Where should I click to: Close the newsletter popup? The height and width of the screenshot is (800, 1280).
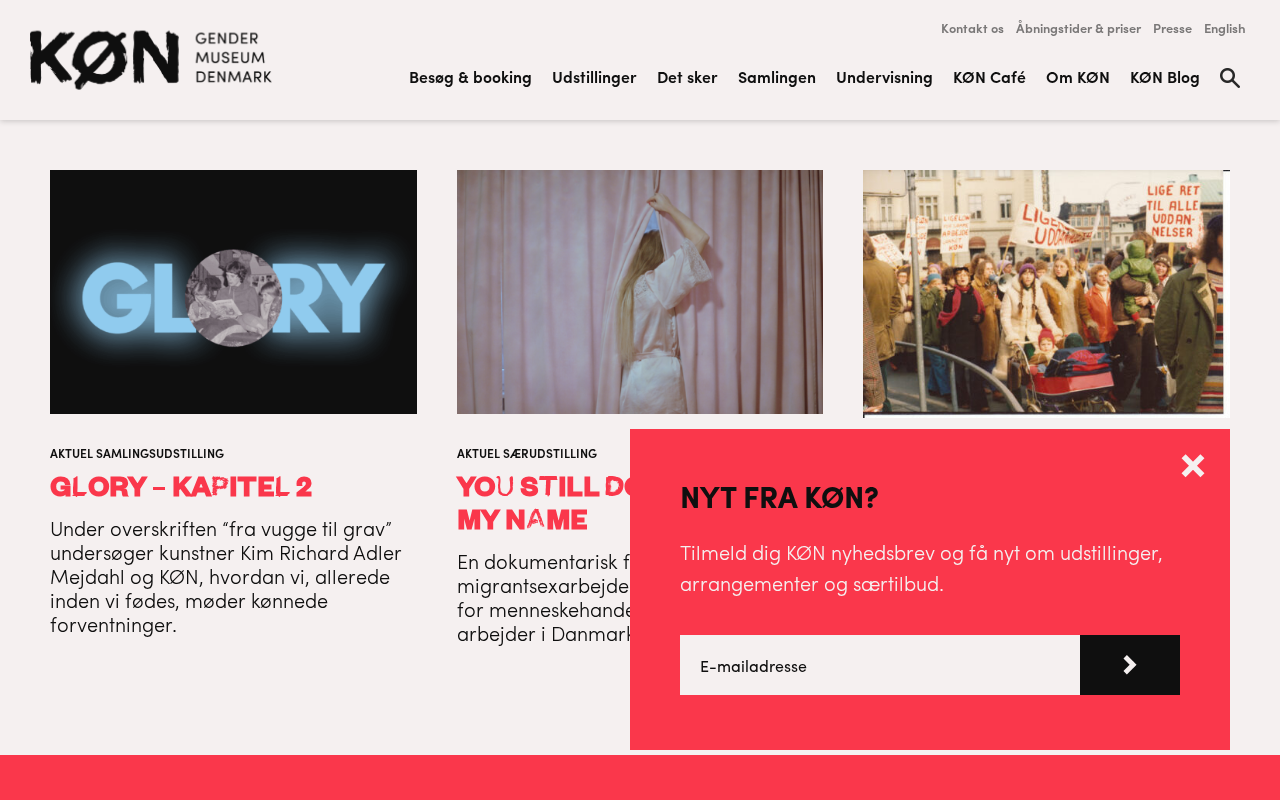pos(1193,465)
